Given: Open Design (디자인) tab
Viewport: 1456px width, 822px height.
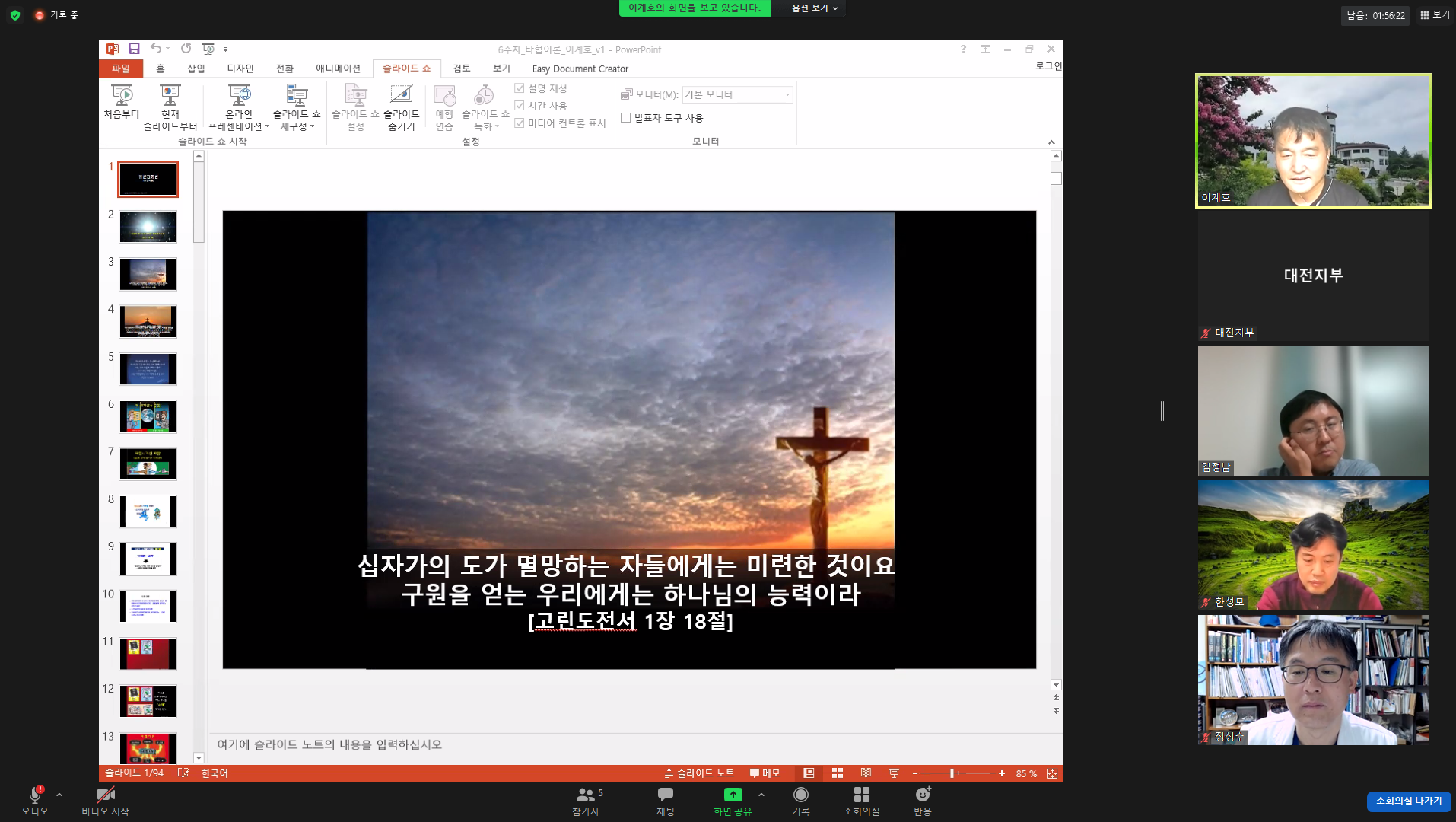Looking at the screenshot, I should (x=240, y=68).
